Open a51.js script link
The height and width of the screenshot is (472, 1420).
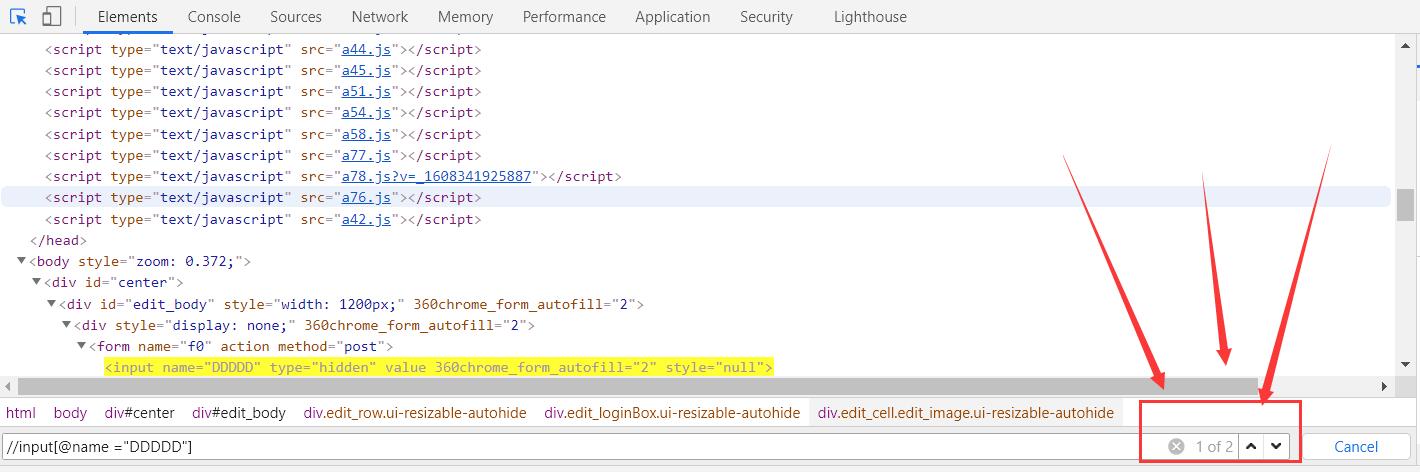366,91
